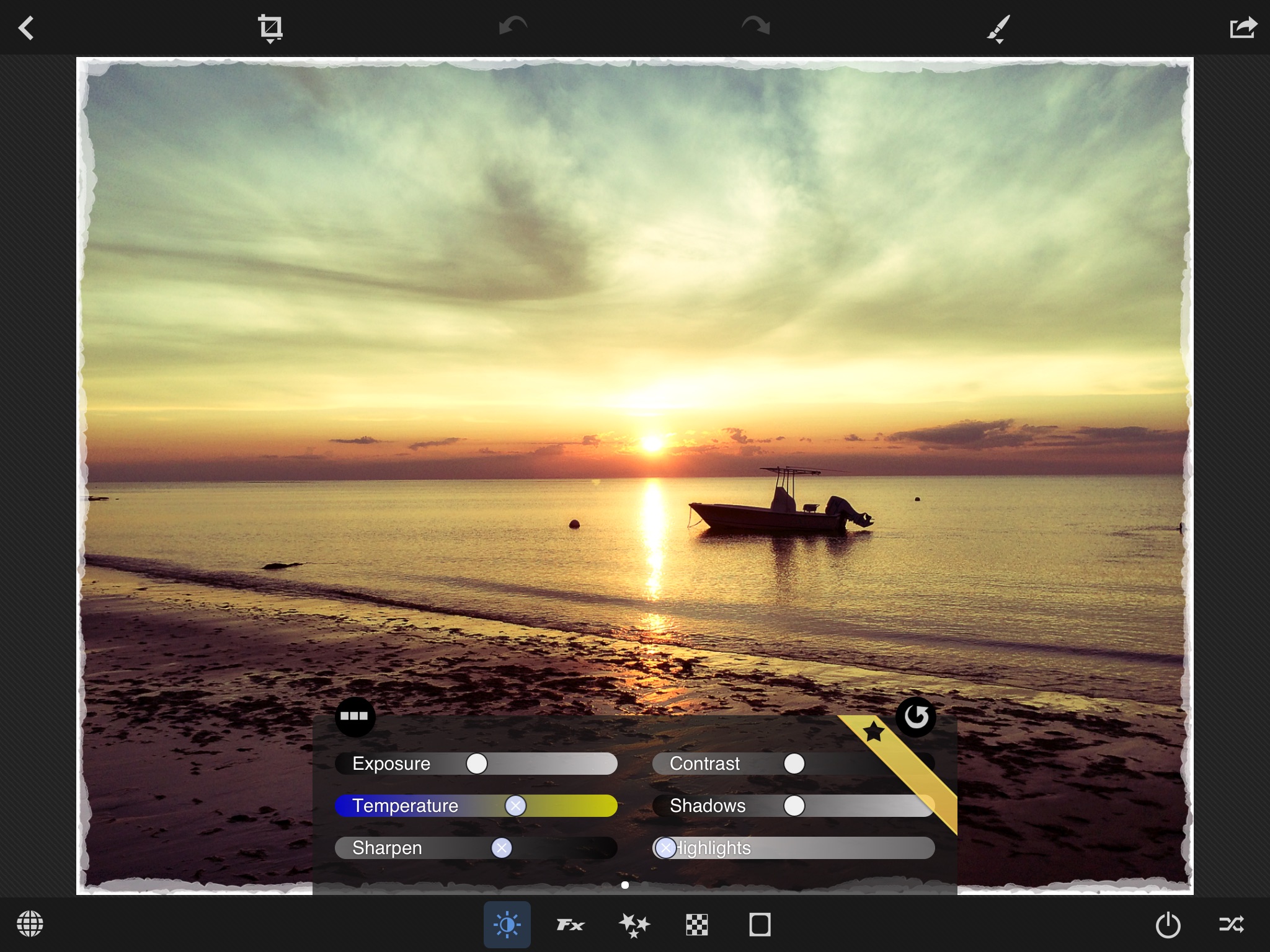Reset Temperature slider via its X knob

click(515, 806)
